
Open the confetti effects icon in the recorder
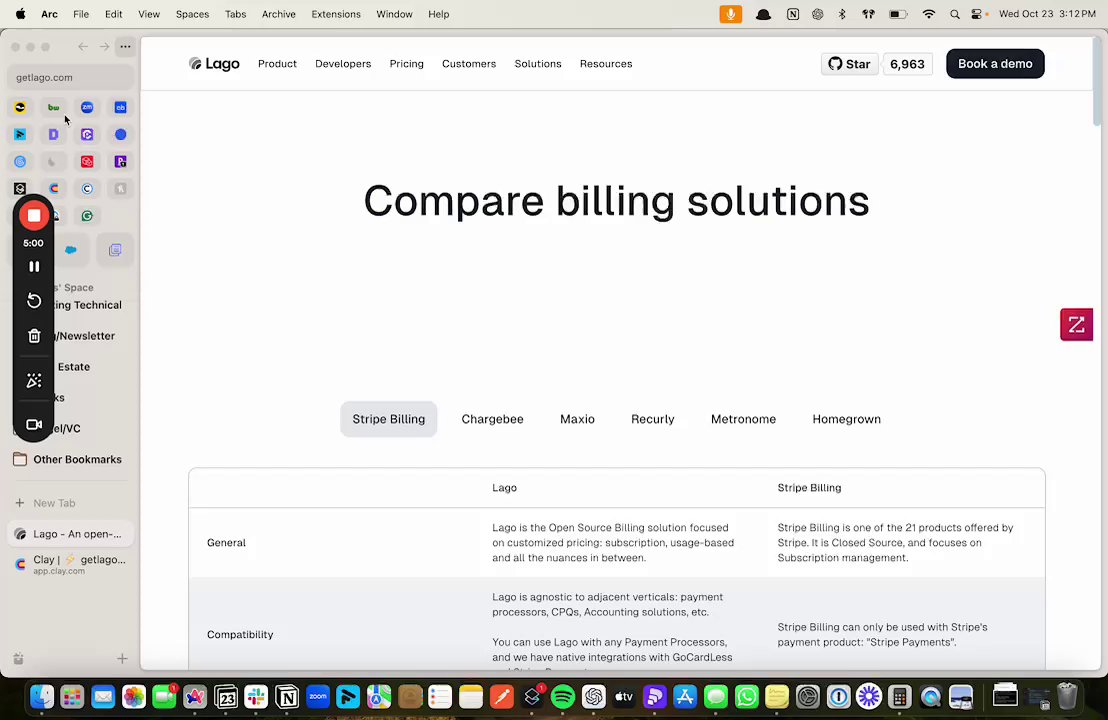tap(34, 381)
